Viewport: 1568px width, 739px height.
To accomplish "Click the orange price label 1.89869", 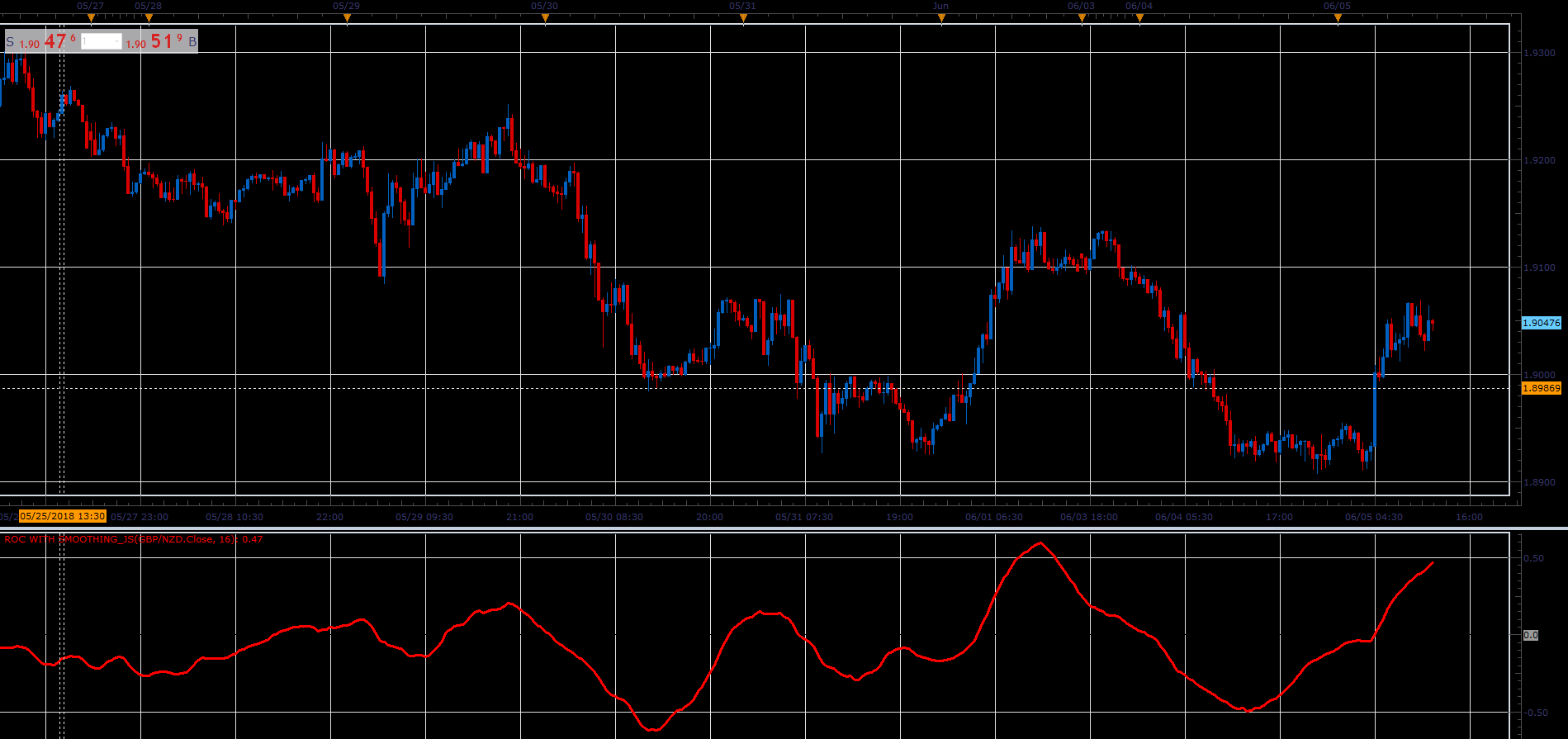I will (x=1542, y=388).
